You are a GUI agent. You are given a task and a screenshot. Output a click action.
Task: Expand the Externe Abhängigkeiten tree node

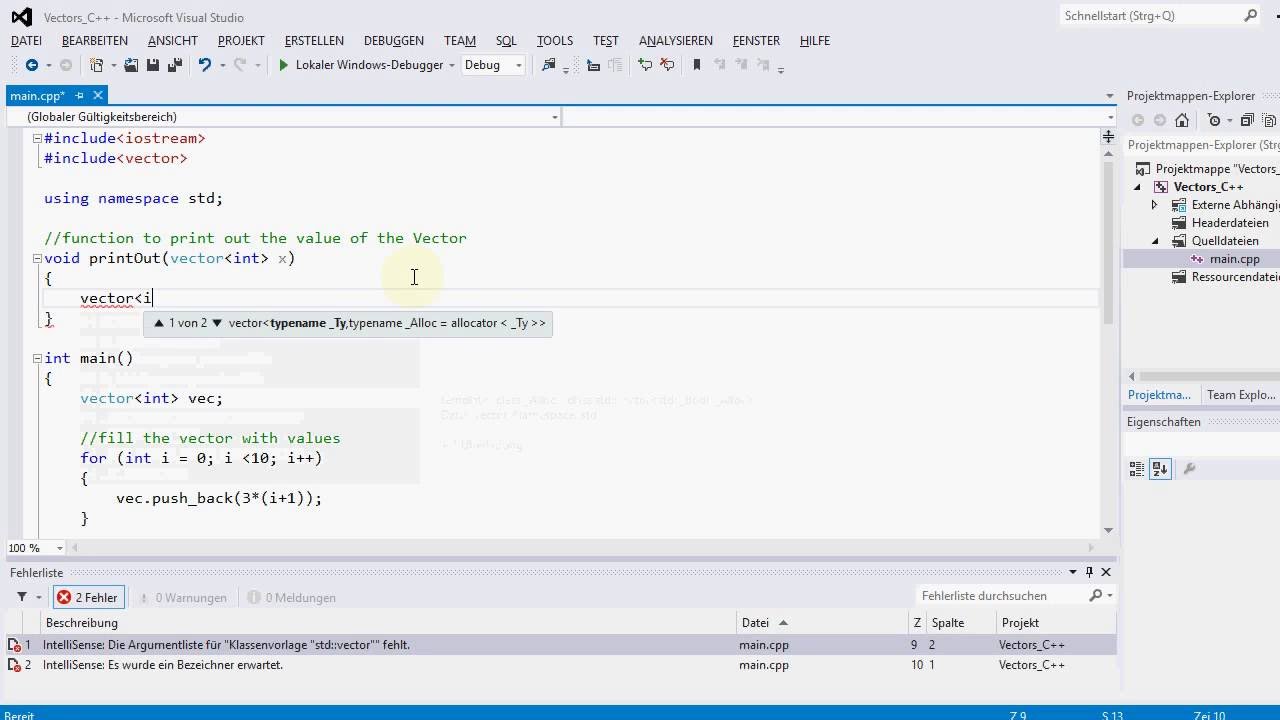tap(1154, 205)
